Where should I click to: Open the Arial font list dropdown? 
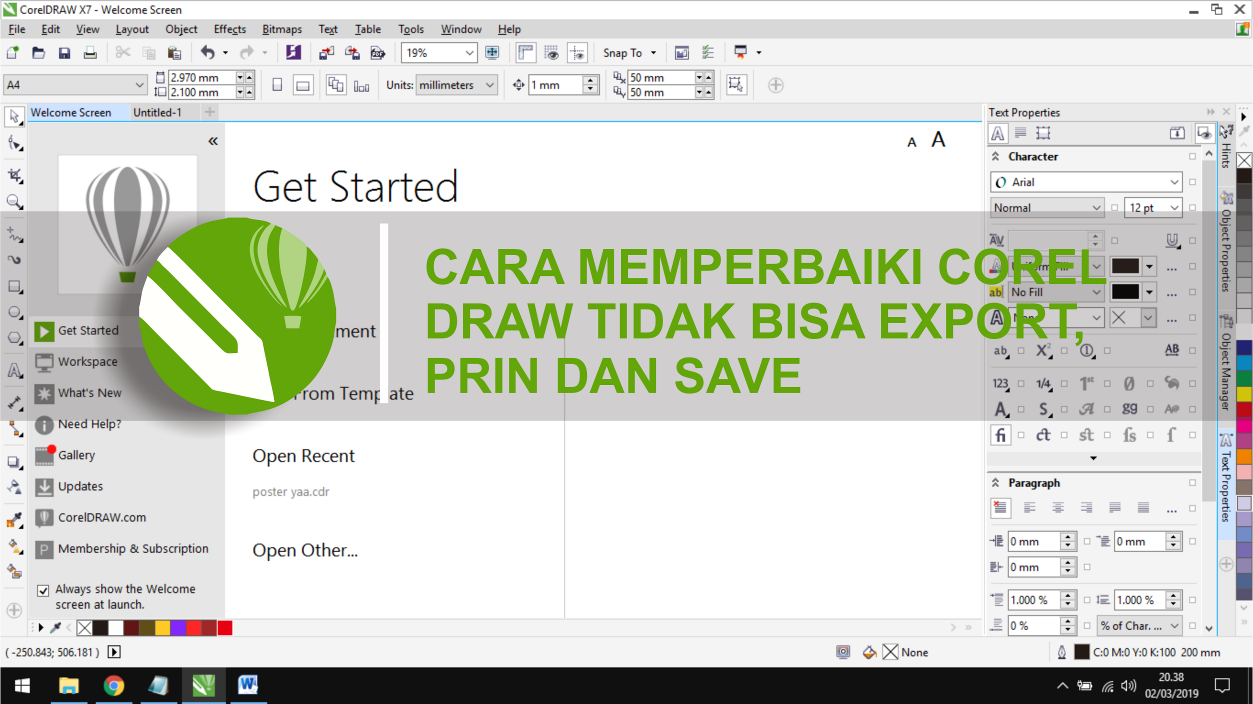click(1174, 182)
